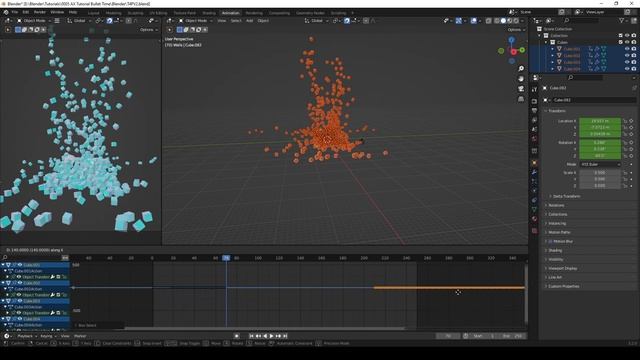Open the Tool properties tab icon

534,89
